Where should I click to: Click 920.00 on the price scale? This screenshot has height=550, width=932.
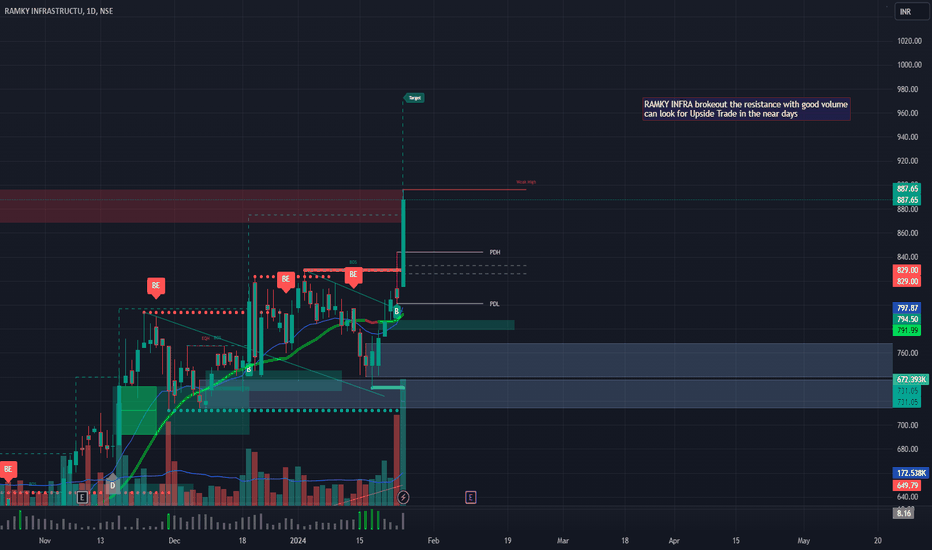click(x=909, y=161)
